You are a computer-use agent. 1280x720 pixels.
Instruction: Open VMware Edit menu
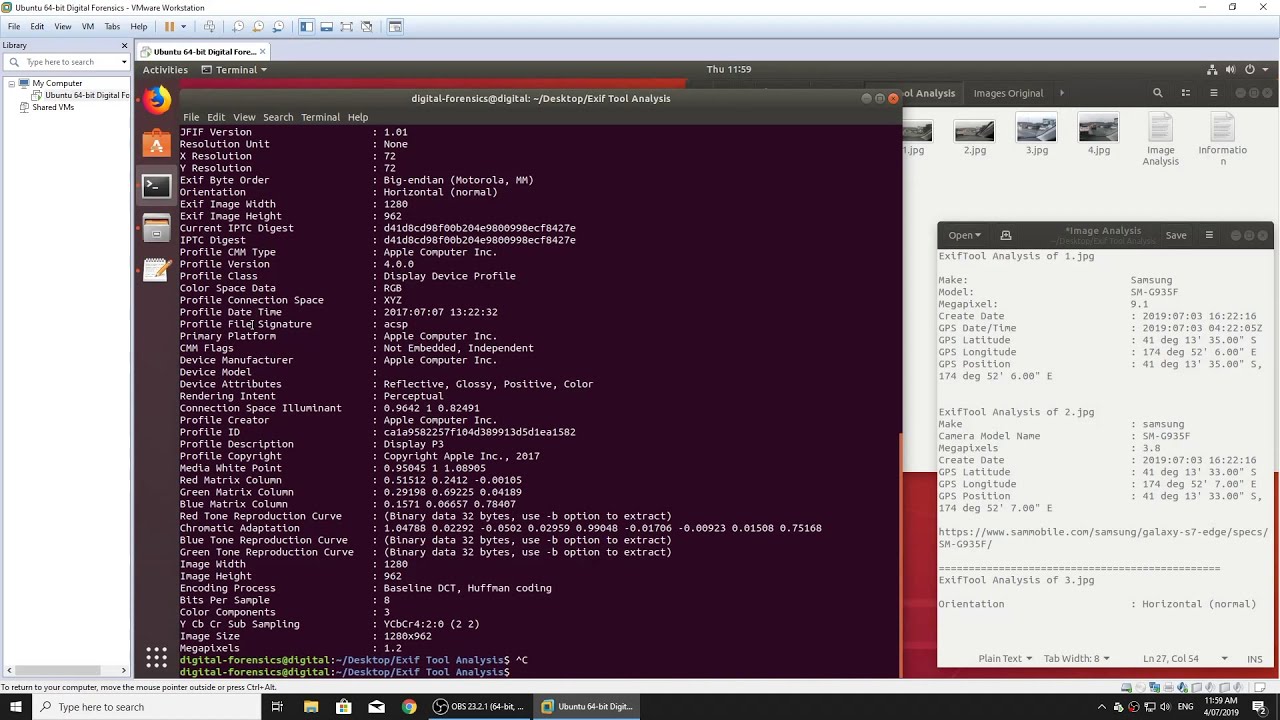pos(37,27)
